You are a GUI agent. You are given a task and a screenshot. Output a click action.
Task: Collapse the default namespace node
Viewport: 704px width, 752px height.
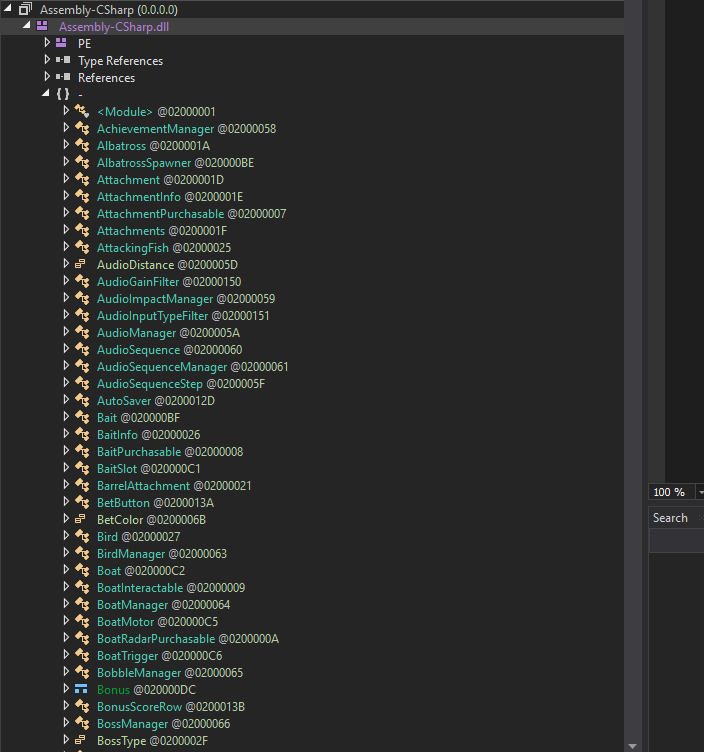pos(46,93)
